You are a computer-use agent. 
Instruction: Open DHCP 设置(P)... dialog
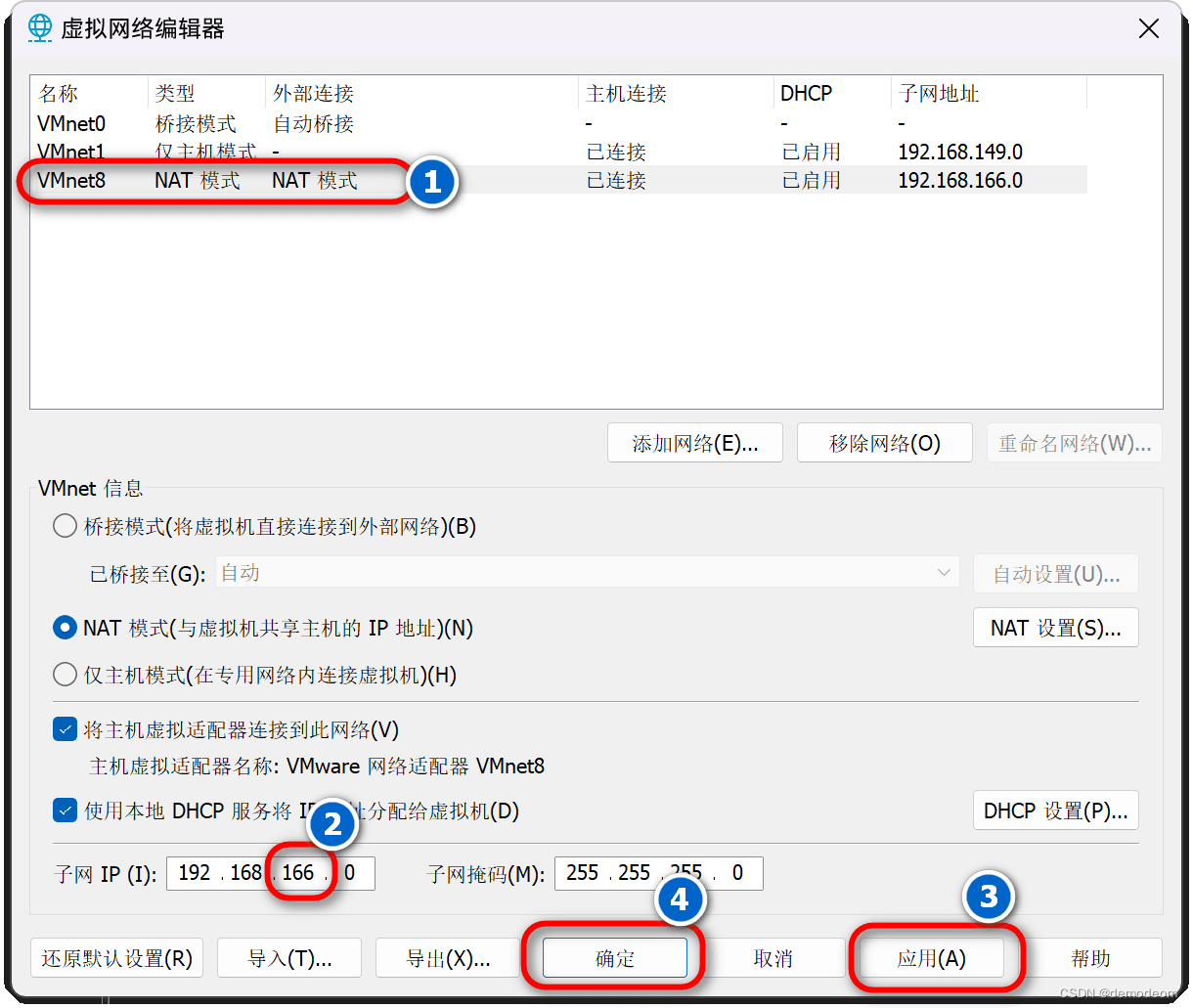[1056, 811]
